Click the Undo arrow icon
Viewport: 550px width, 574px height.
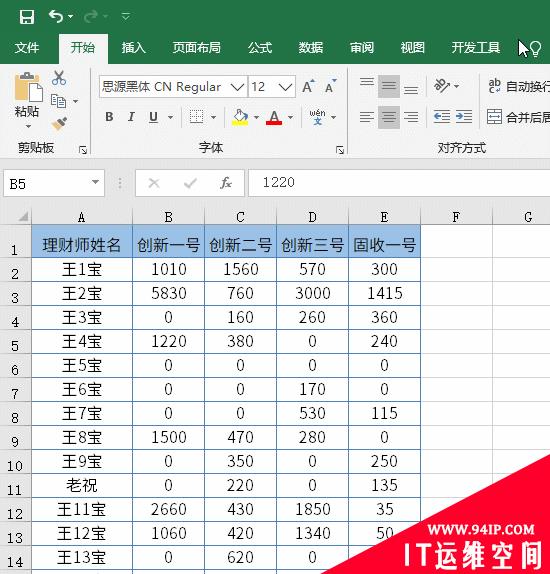pos(56,16)
